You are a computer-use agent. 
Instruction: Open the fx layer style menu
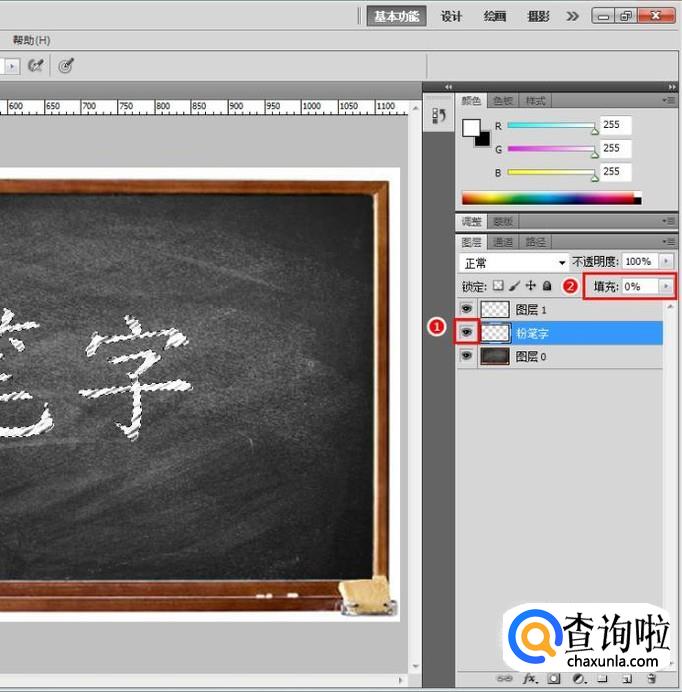pyautogui.click(x=531, y=678)
